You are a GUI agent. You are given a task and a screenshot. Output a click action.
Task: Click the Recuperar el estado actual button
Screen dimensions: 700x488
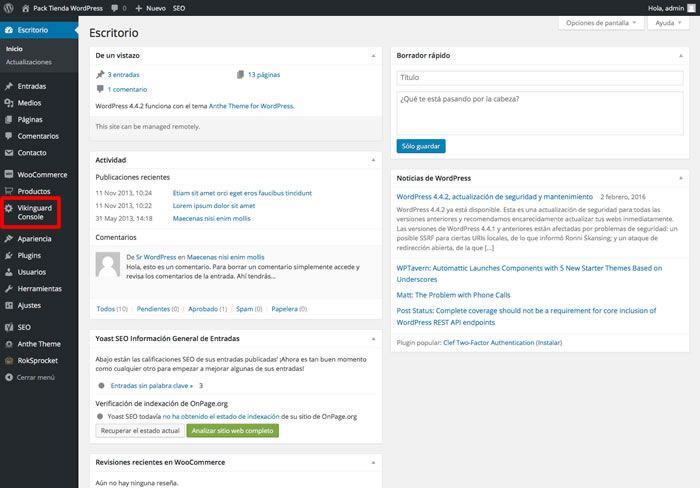tap(140, 431)
